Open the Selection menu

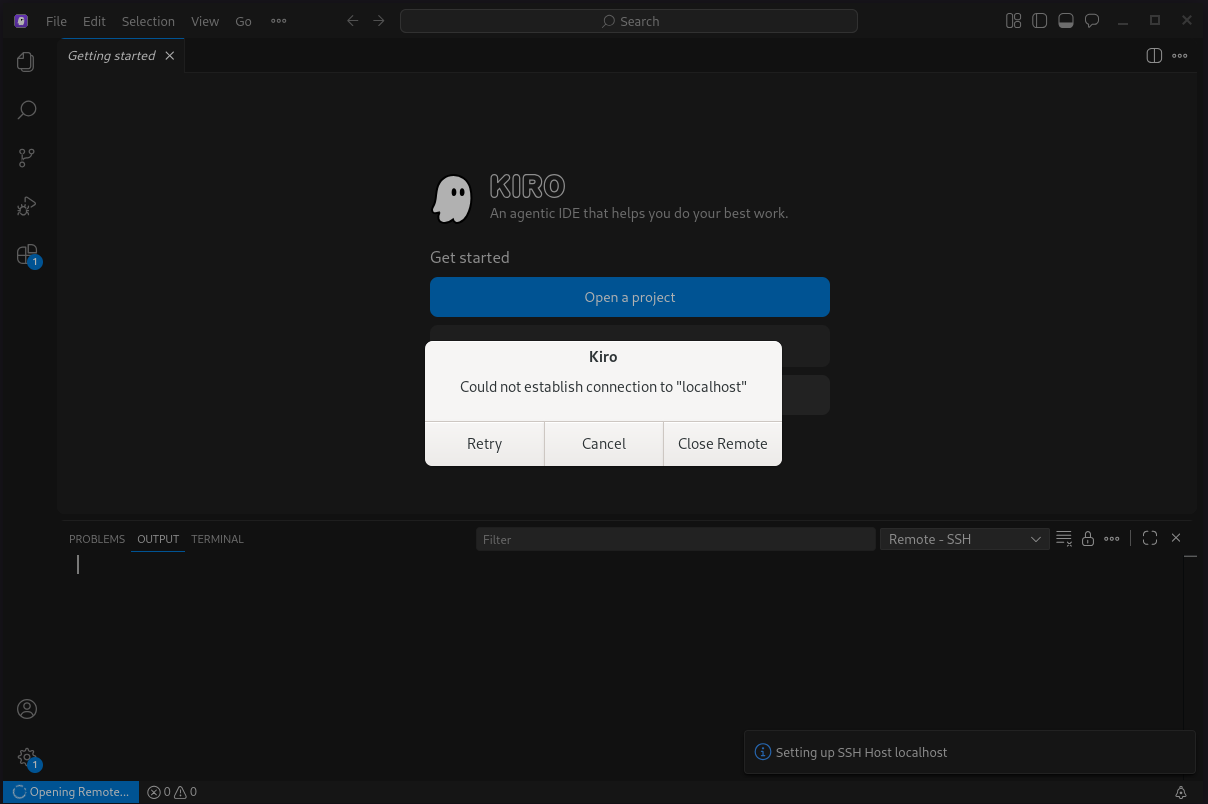click(x=148, y=21)
